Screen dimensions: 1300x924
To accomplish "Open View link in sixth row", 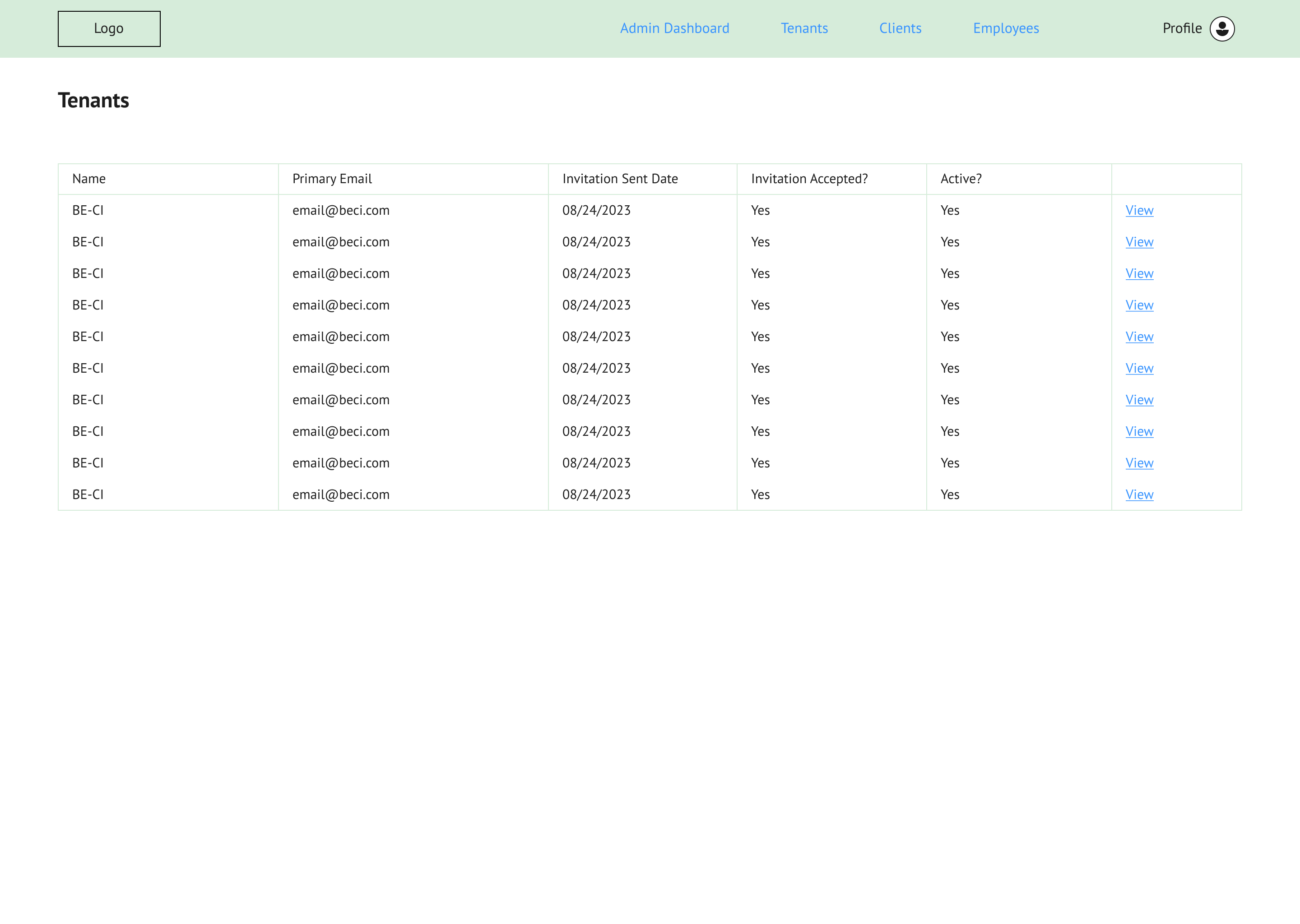I will (1139, 369).
